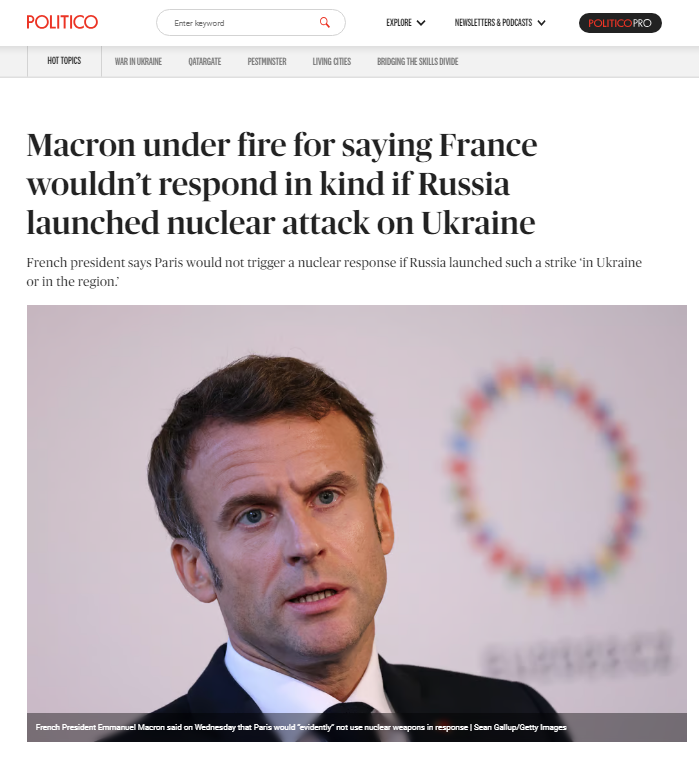The width and height of the screenshot is (699, 760).
Task: Focus the Enter keyword search field
Action: [251, 23]
